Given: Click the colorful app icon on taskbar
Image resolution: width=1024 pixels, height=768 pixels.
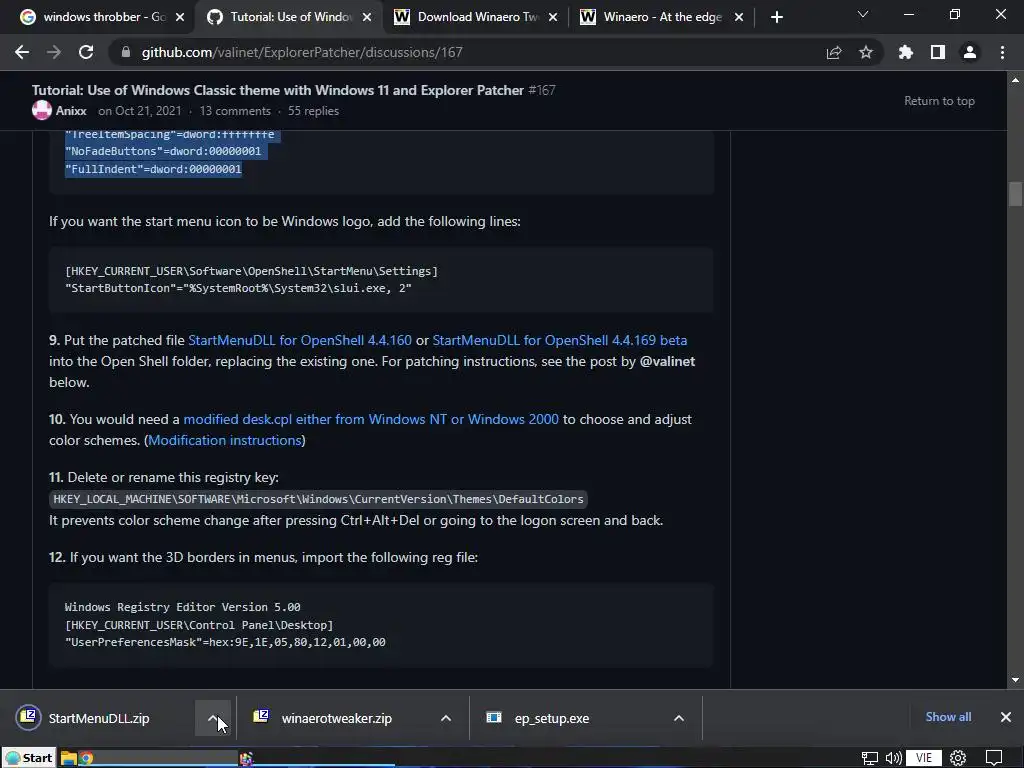Looking at the screenshot, I should (246, 758).
